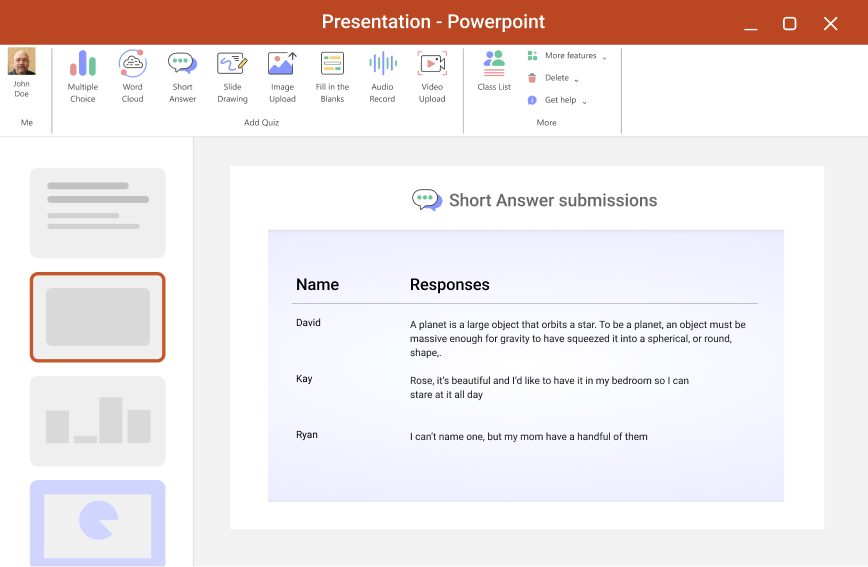This screenshot has height=567, width=868.
Task: Start an Audio Record quiz
Action: click(x=382, y=77)
